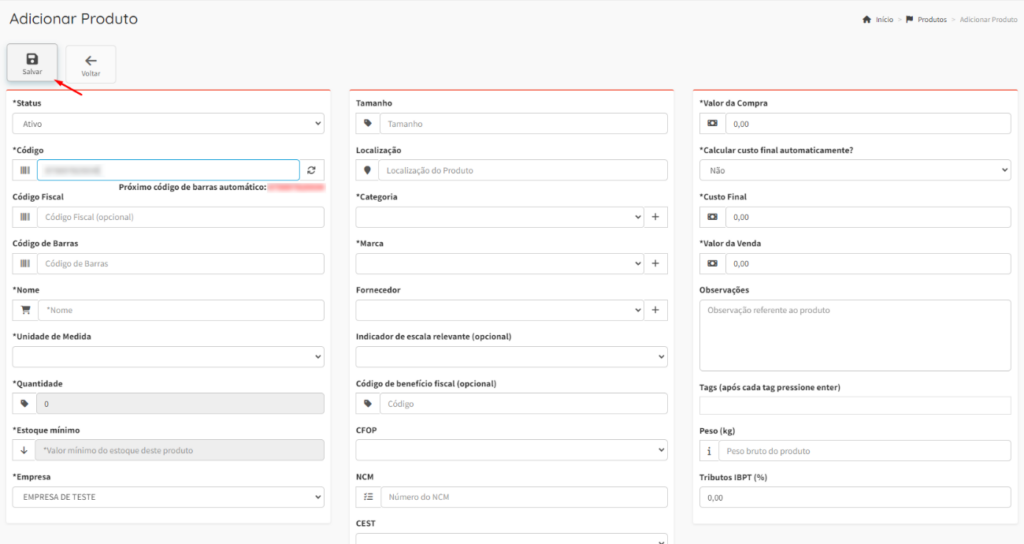
Task: Click the home icon in breadcrumb
Action: pyautogui.click(x=866, y=20)
